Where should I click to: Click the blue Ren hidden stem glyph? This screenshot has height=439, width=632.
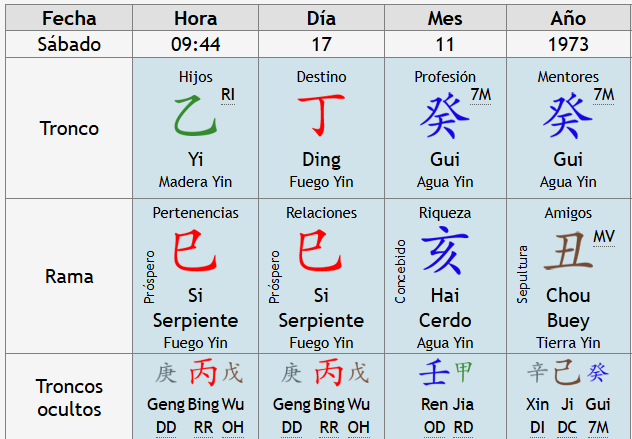[x=433, y=373]
